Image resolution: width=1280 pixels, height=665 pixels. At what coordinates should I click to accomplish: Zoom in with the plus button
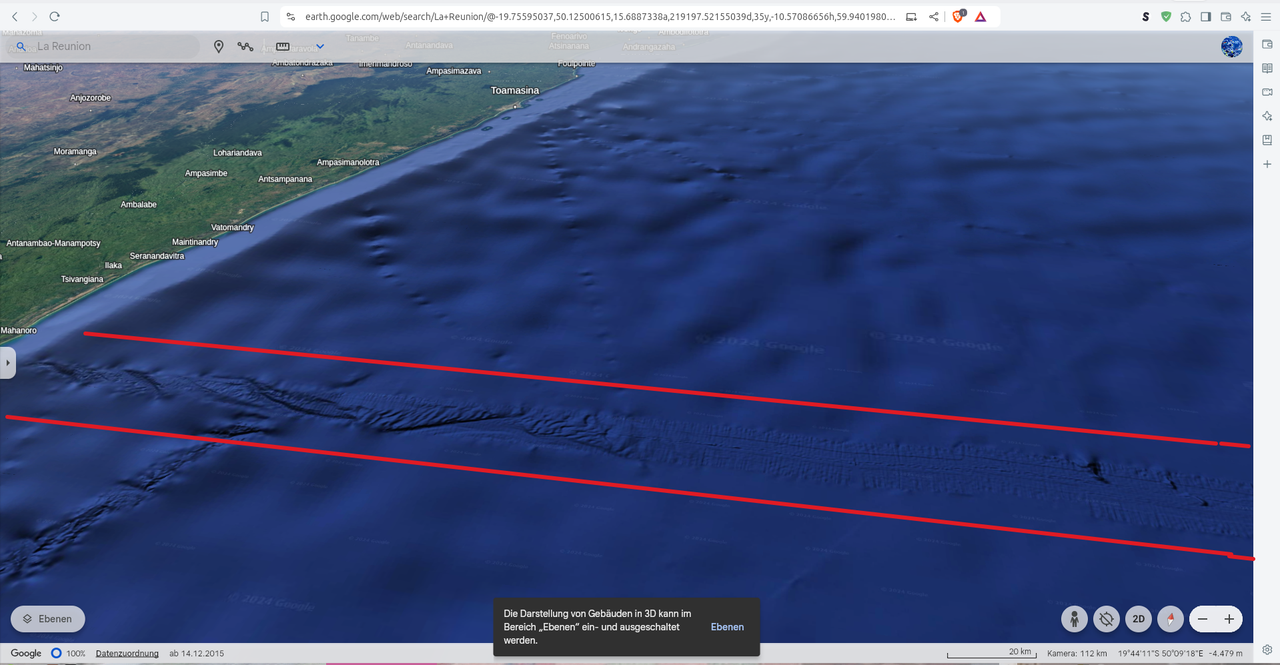tap(1229, 619)
